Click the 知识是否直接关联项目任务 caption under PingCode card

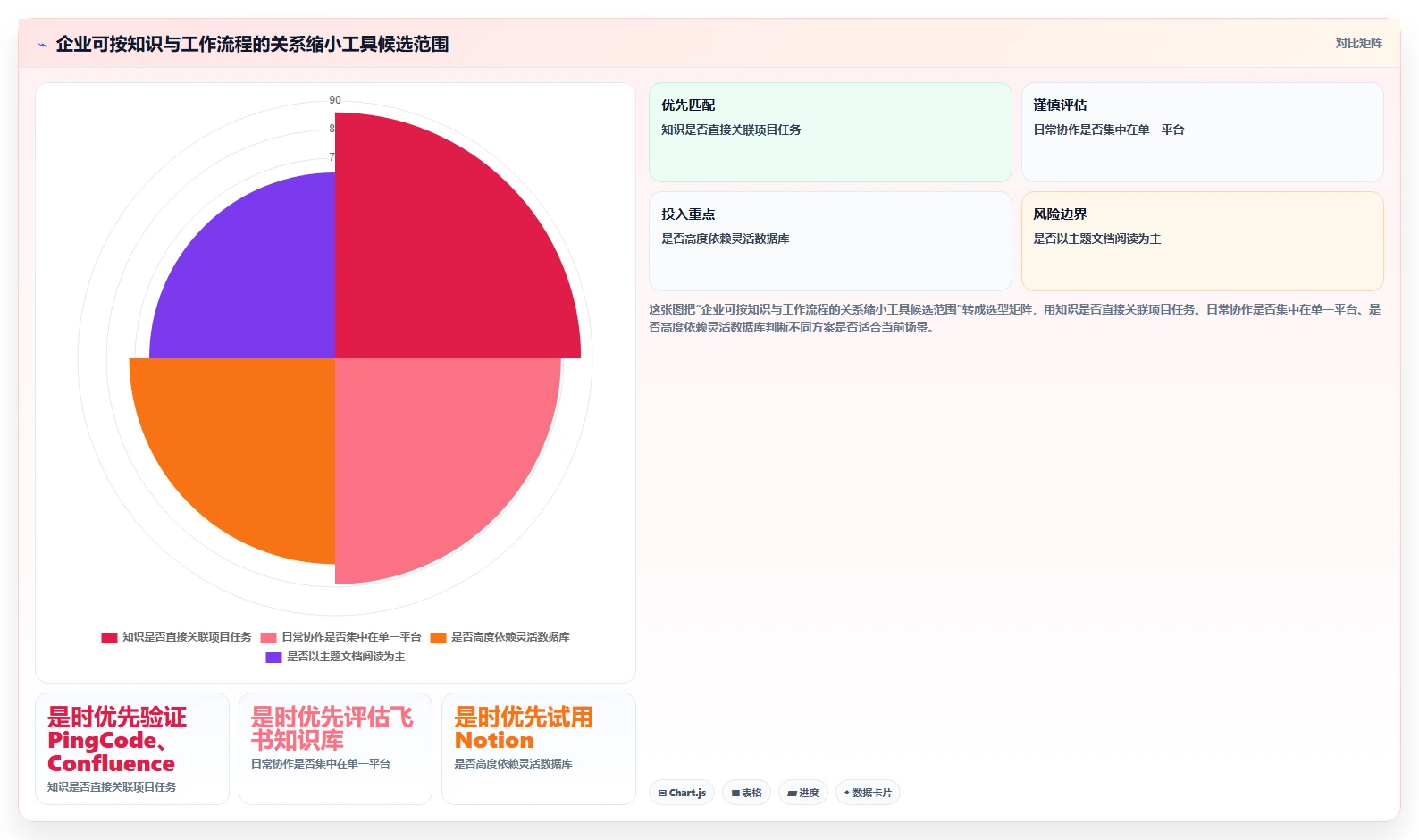click(x=112, y=787)
